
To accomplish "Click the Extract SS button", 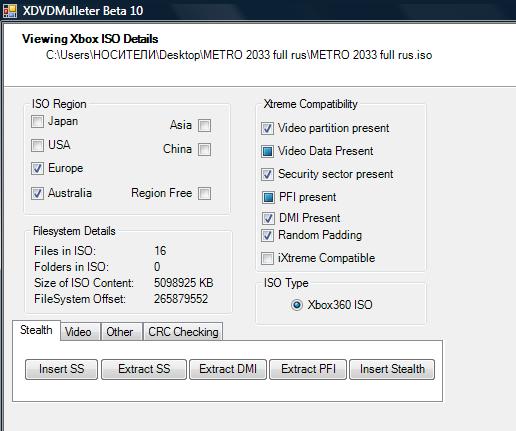I will pyautogui.click(x=144, y=369).
